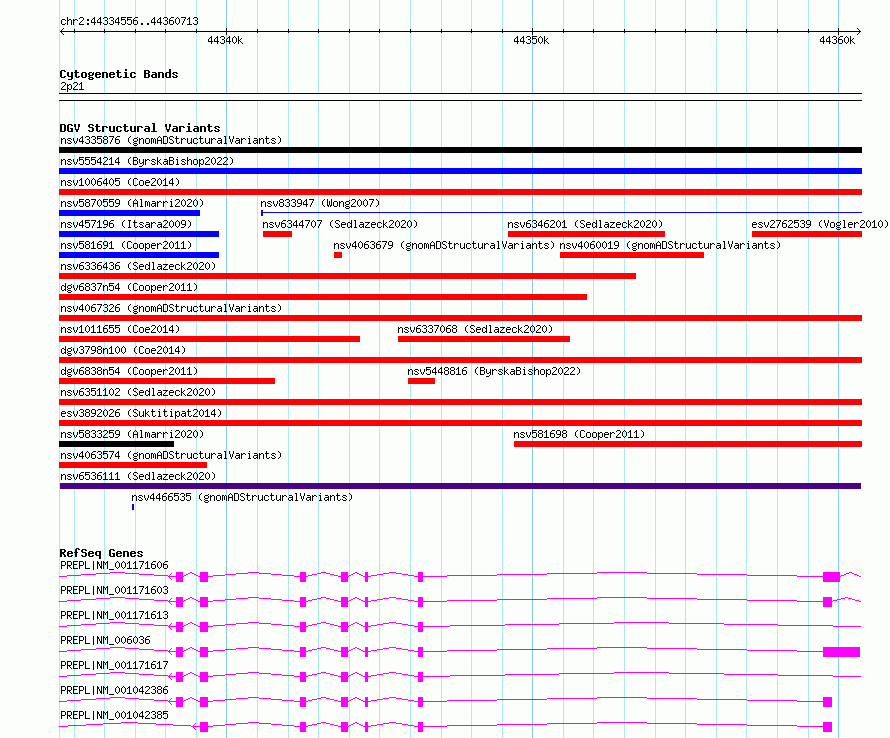The image size is (890, 738).
Task: Click the blue nsv5554214 variant bar
Action: [x=460, y=171]
